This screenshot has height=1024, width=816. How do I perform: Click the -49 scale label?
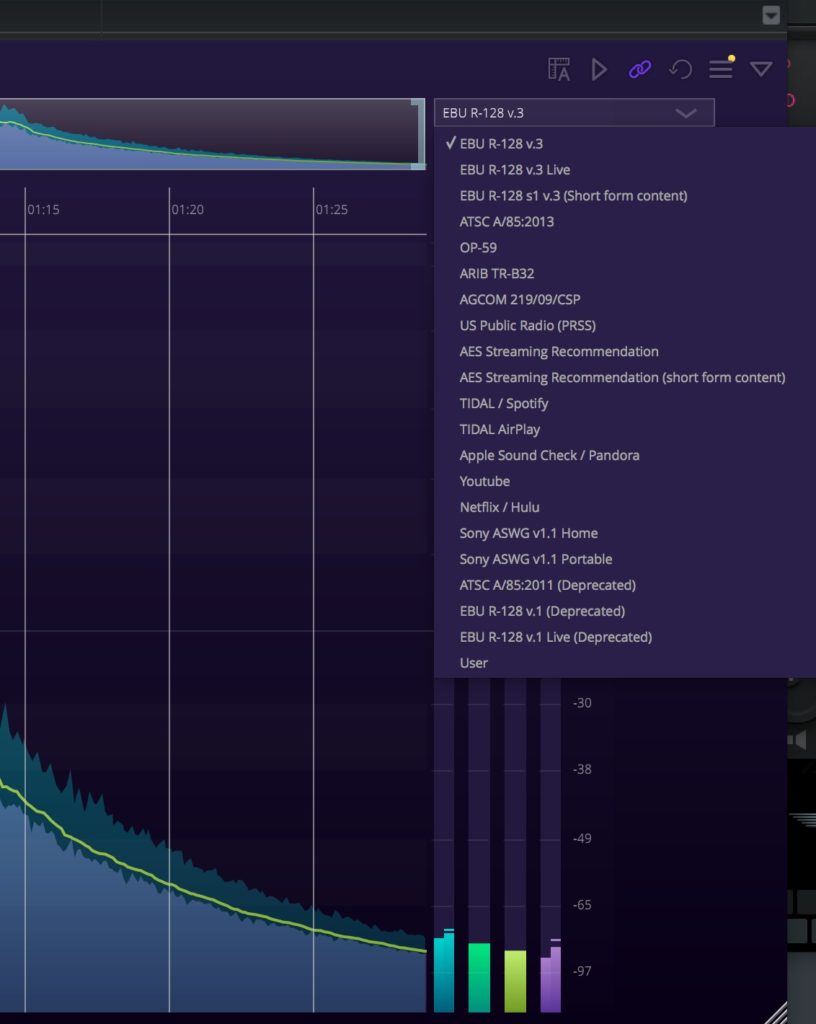(x=582, y=839)
